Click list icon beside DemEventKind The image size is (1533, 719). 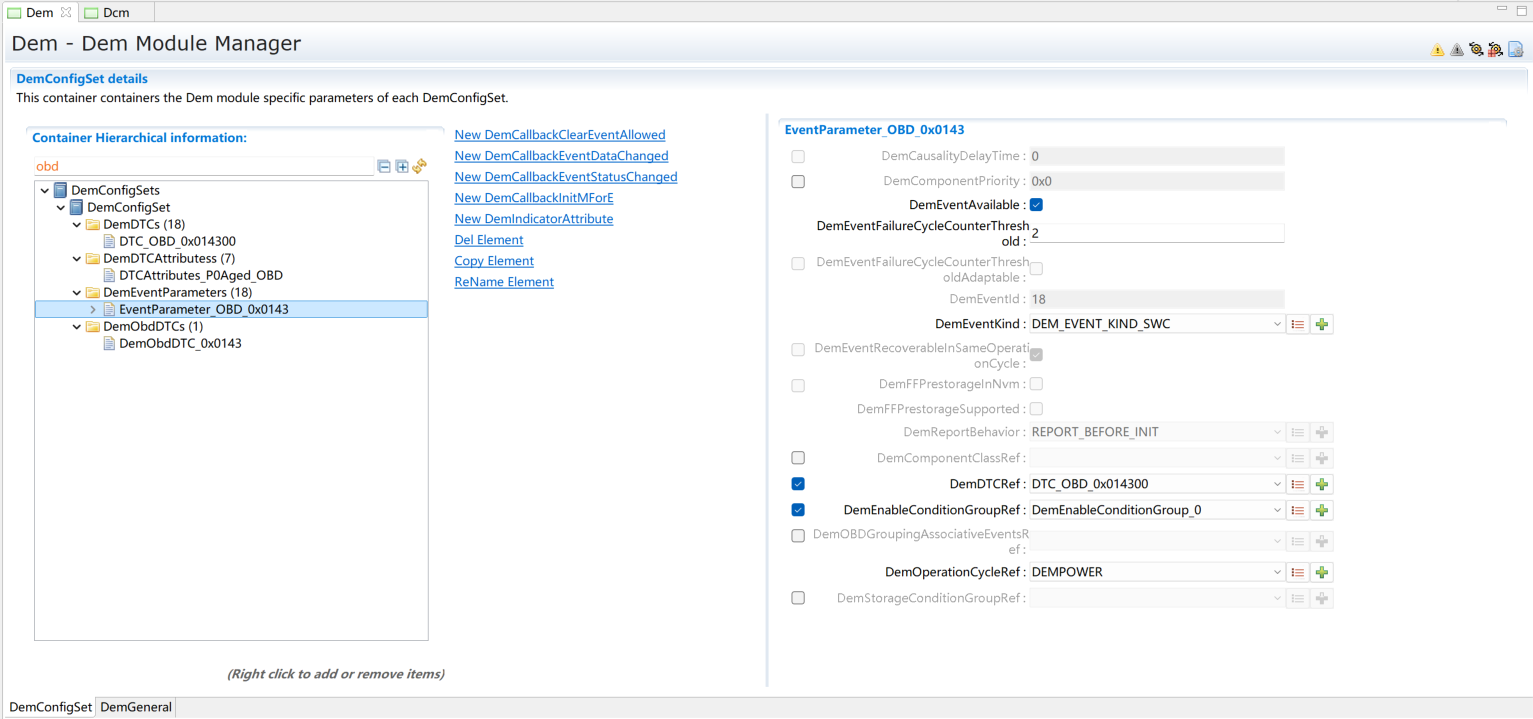tap(1297, 324)
